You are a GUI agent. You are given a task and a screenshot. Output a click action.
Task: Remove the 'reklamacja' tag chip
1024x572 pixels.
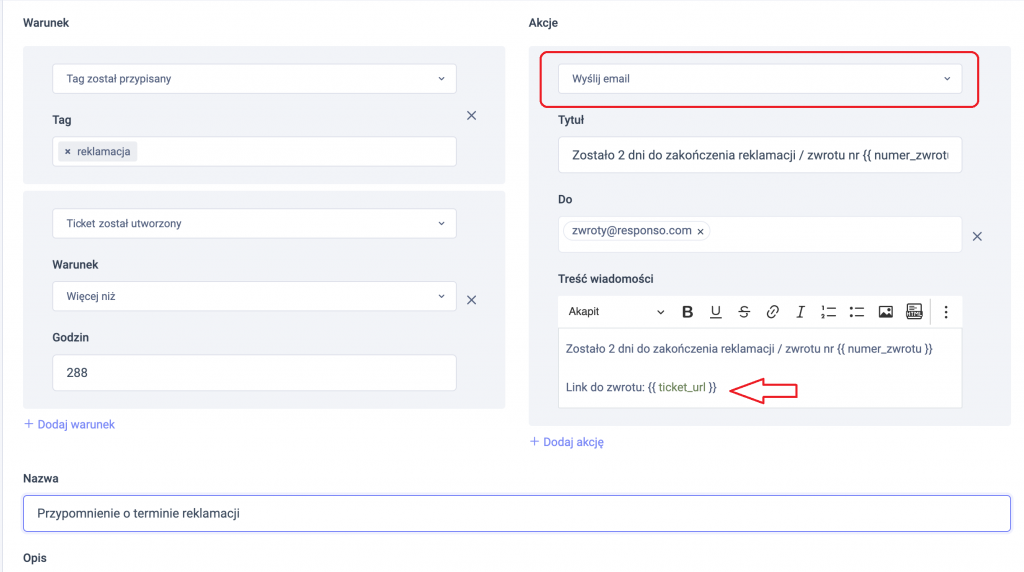point(68,152)
